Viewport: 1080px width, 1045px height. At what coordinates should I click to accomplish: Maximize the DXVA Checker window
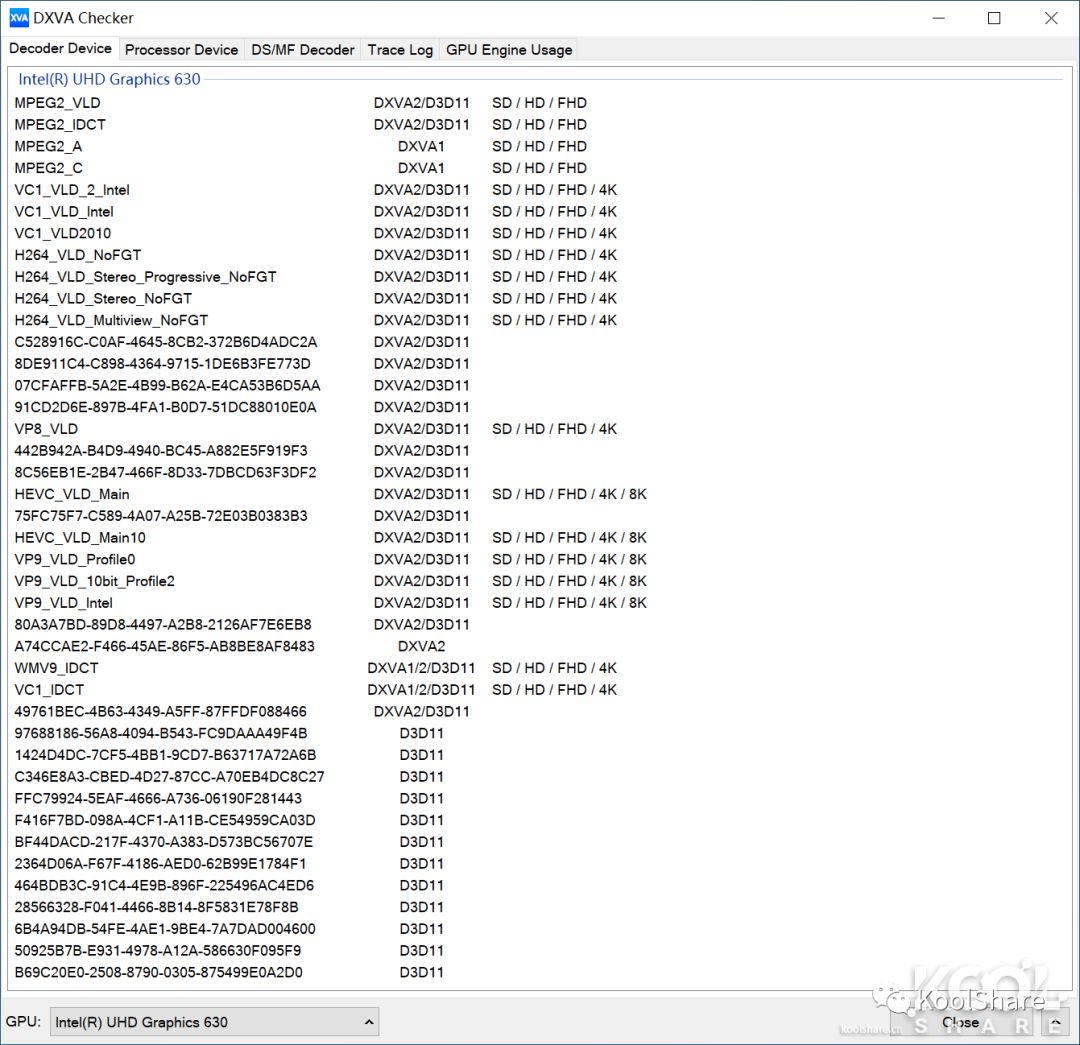click(x=994, y=18)
